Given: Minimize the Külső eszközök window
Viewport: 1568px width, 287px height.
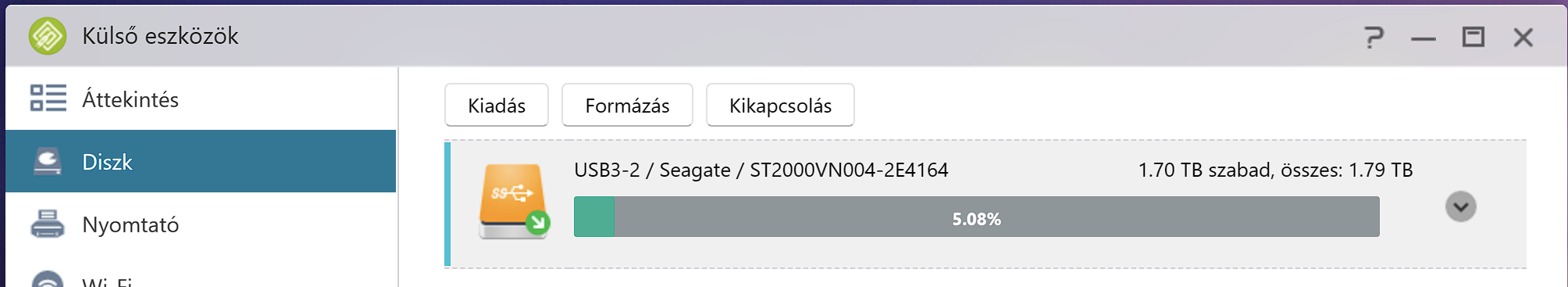Looking at the screenshot, I should (1424, 38).
